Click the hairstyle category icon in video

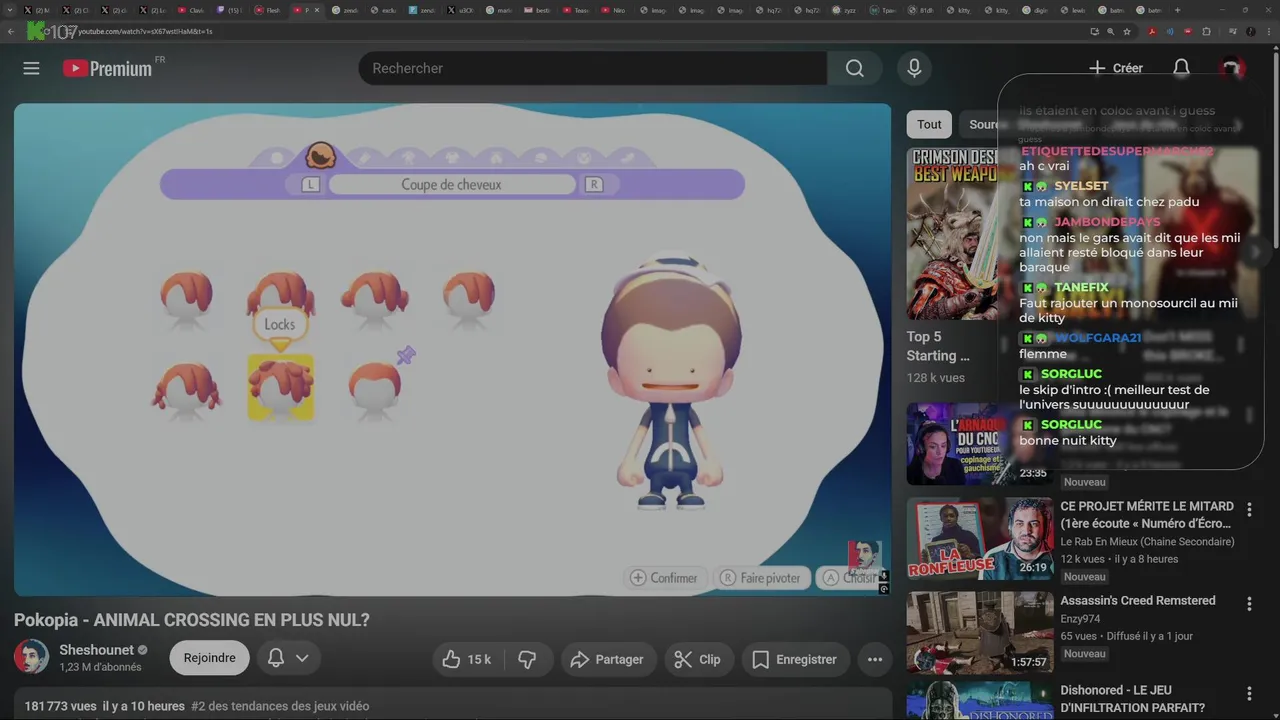[320, 157]
